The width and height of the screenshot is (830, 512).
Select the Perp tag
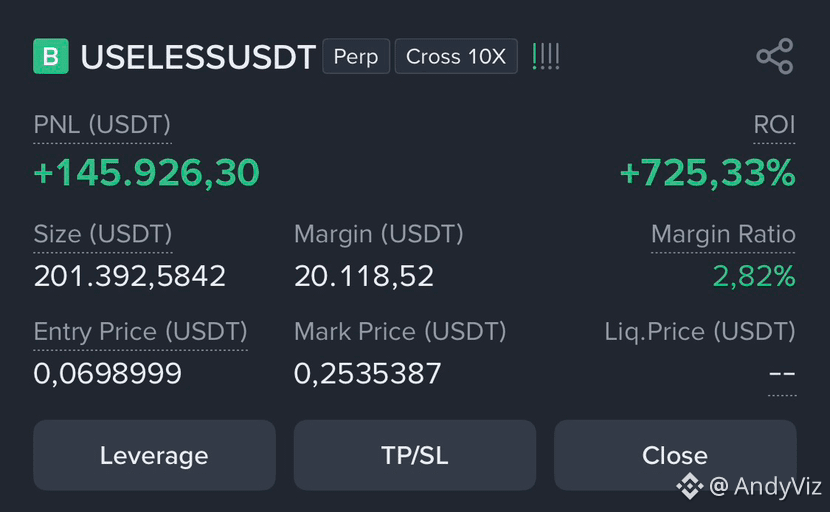coord(356,56)
